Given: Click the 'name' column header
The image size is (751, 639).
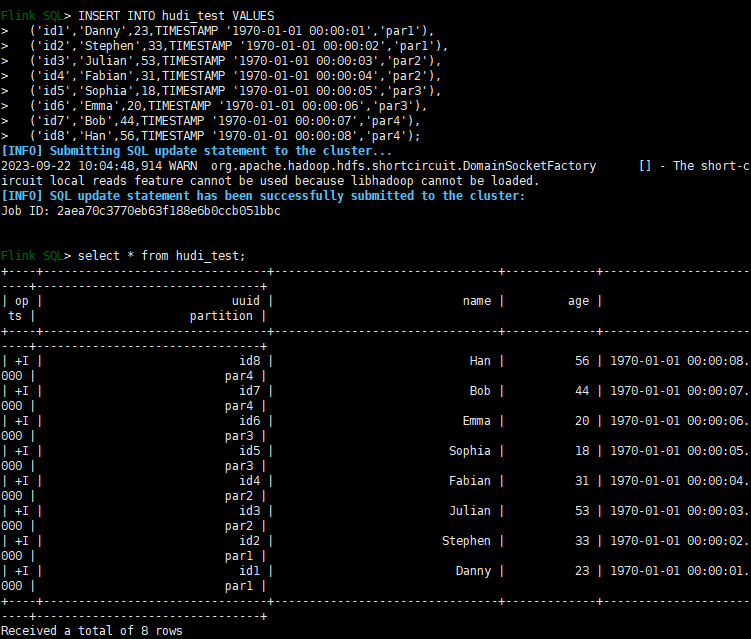Looking at the screenshot, I should [477, 301].
